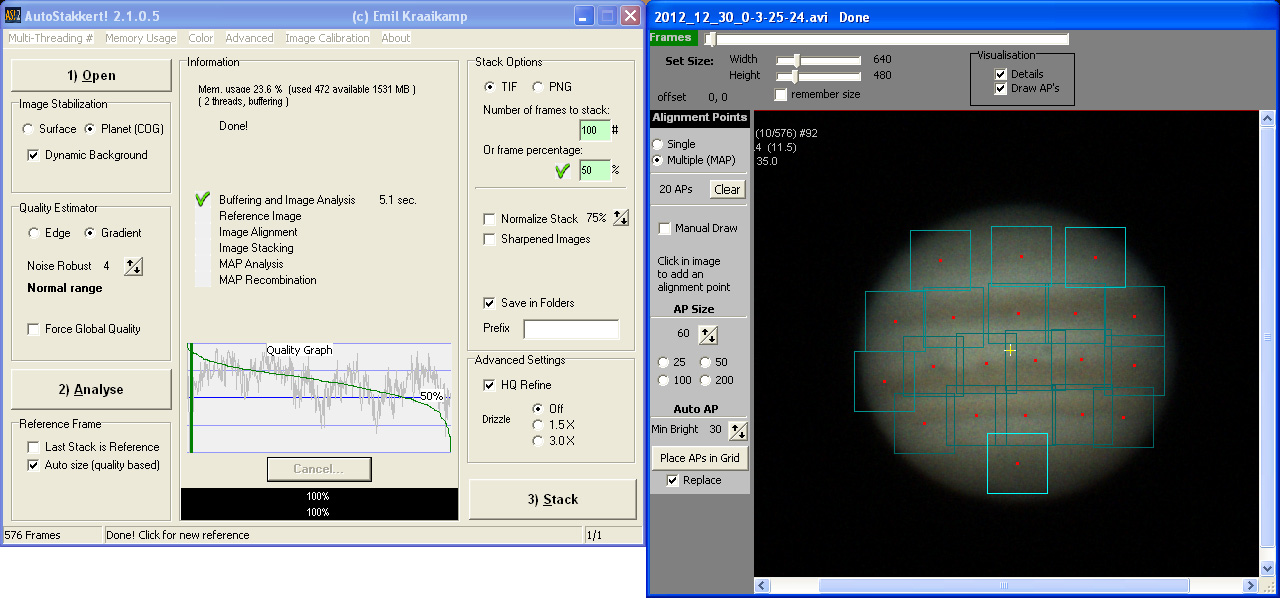Toggle the HQ Refine checkbox

pos(489,385)
